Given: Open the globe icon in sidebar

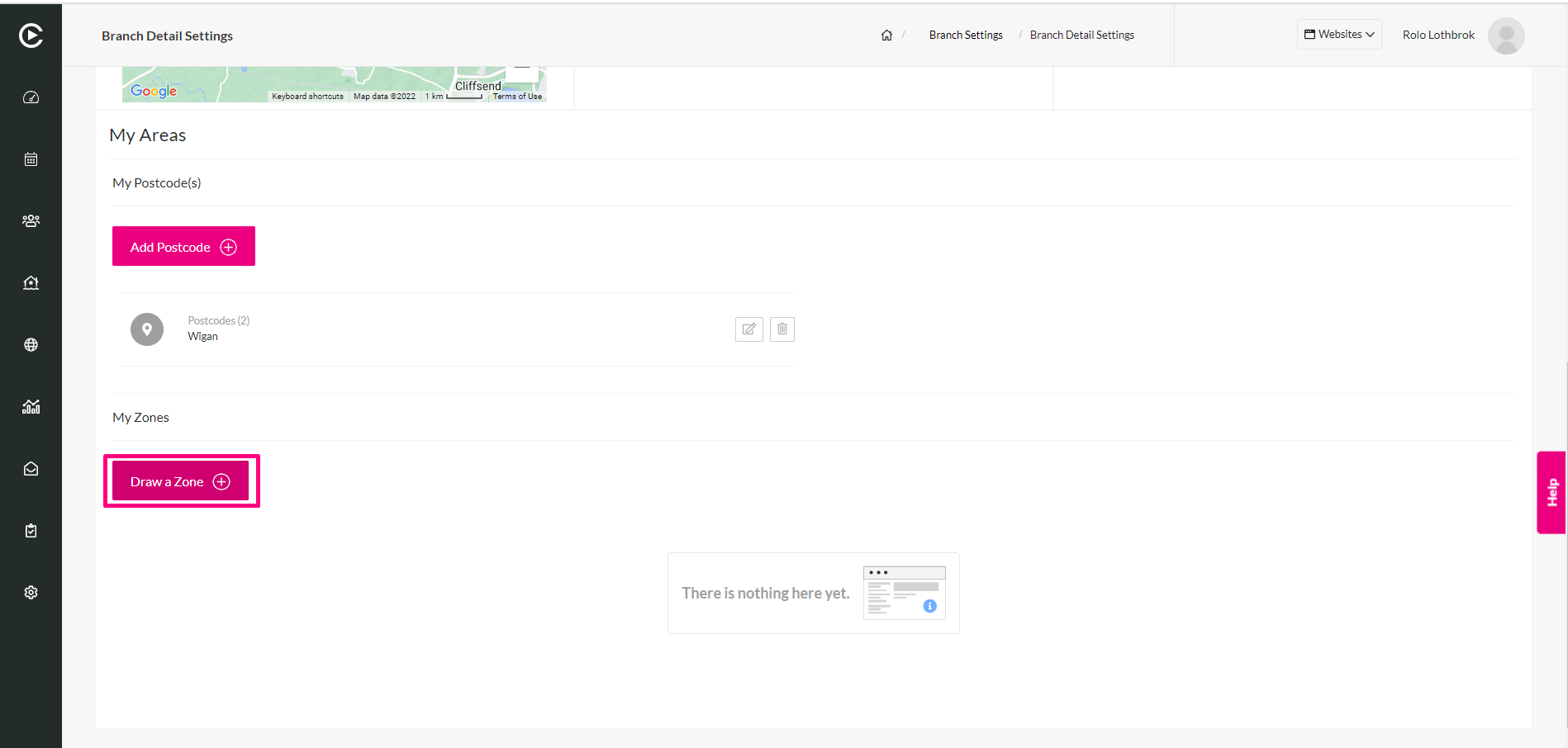Looking at the screenshot, I should (31, 345).
